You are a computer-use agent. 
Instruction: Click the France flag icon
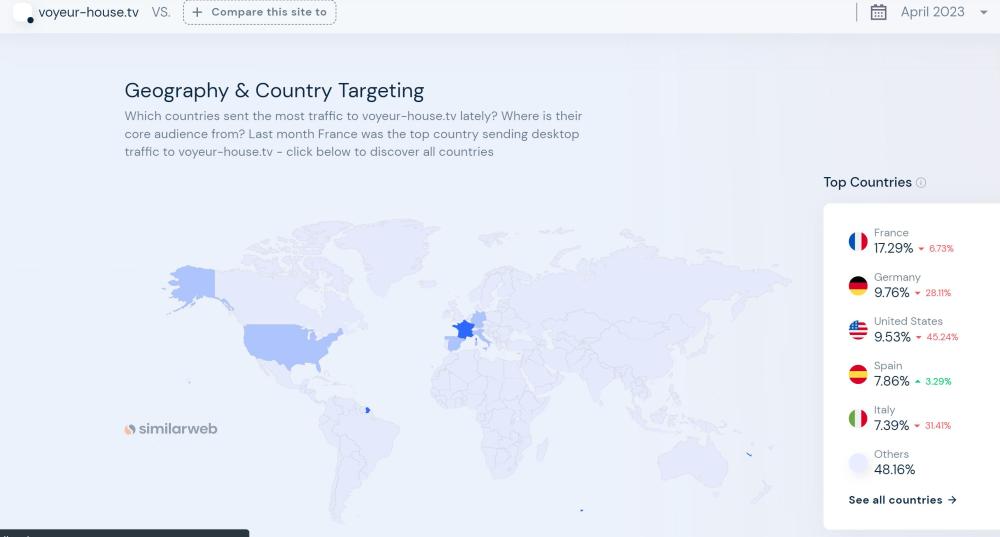point(858,241)
